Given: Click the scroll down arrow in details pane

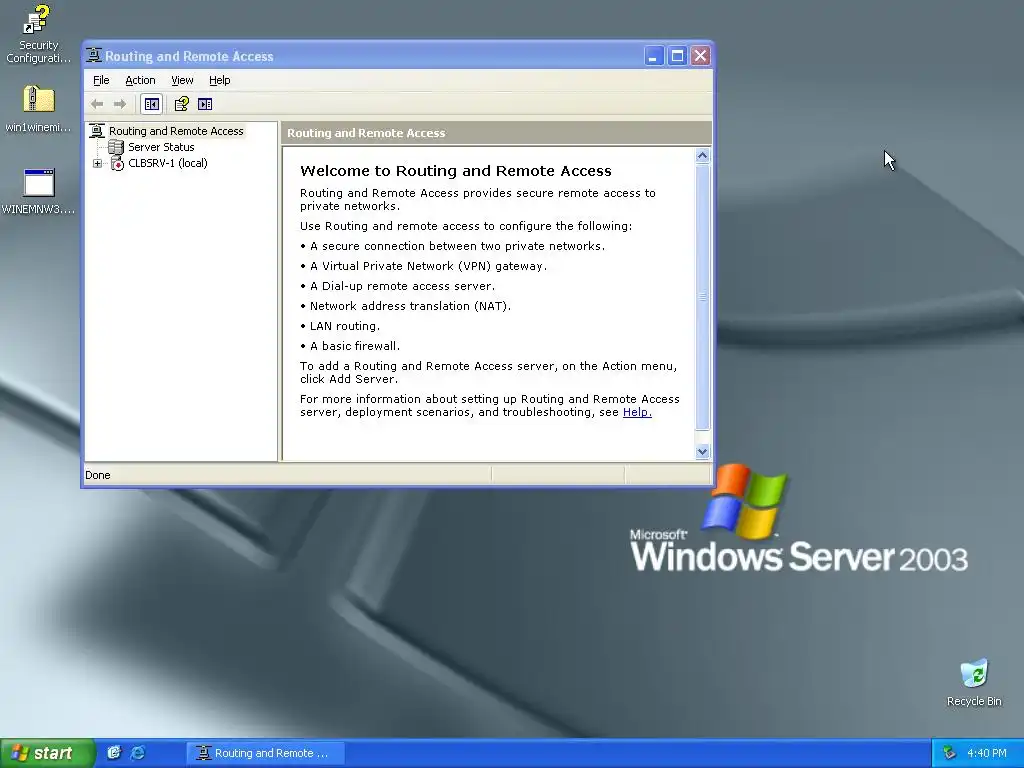Looking at the screenshot, I should tap(703, 451).
